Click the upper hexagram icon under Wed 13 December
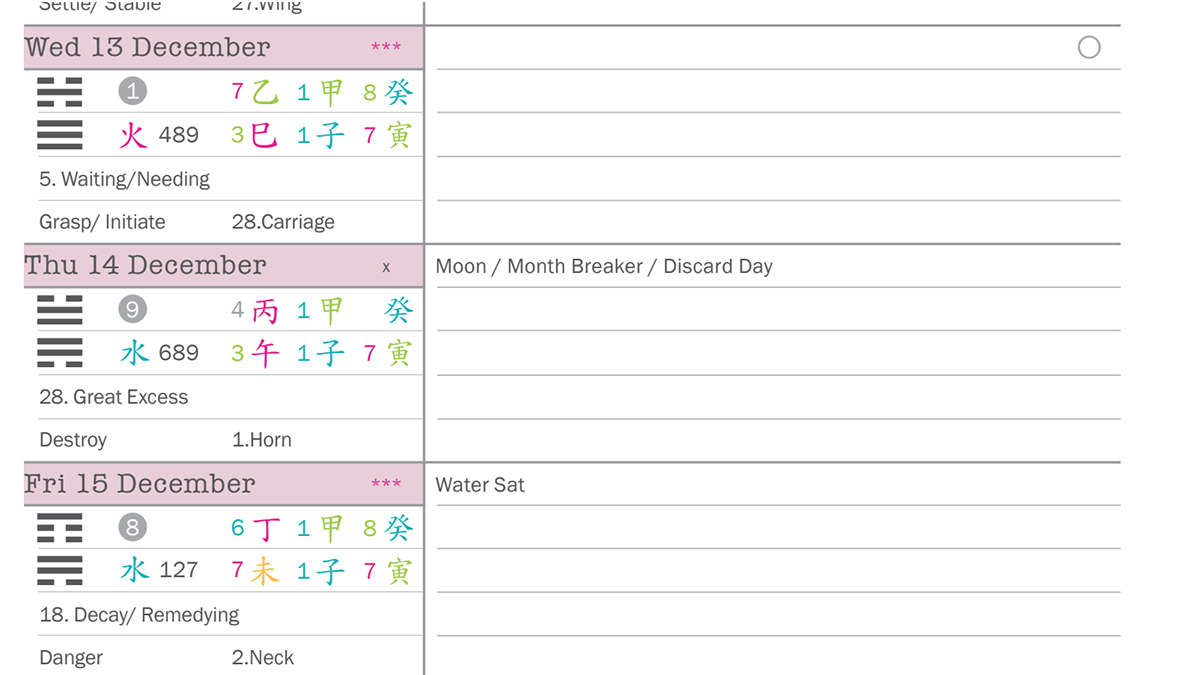 60,92
